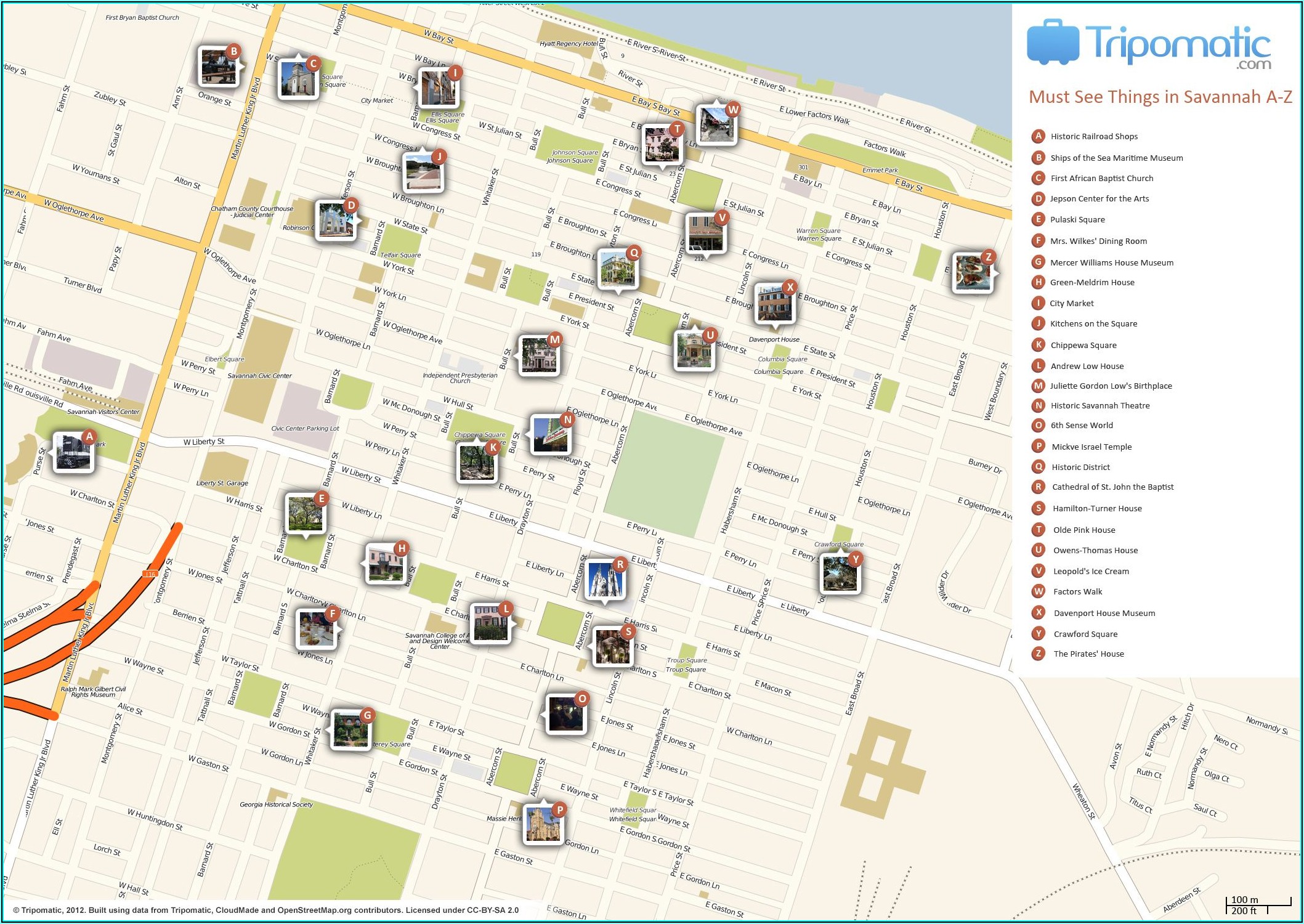This screenshot has height=924, width=1304.
Task: Click marker O photo for 6th Sense World
Action: point(565,713)
